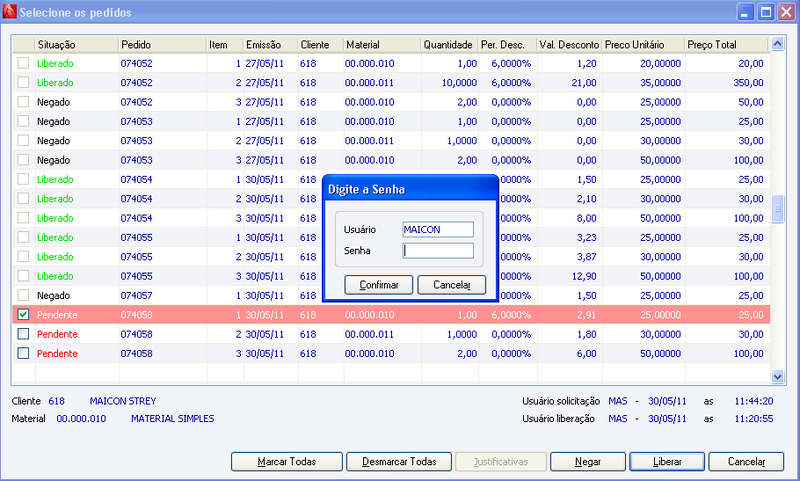Click MATERIAL SIMPLES description text

click(x=172, y=419)
